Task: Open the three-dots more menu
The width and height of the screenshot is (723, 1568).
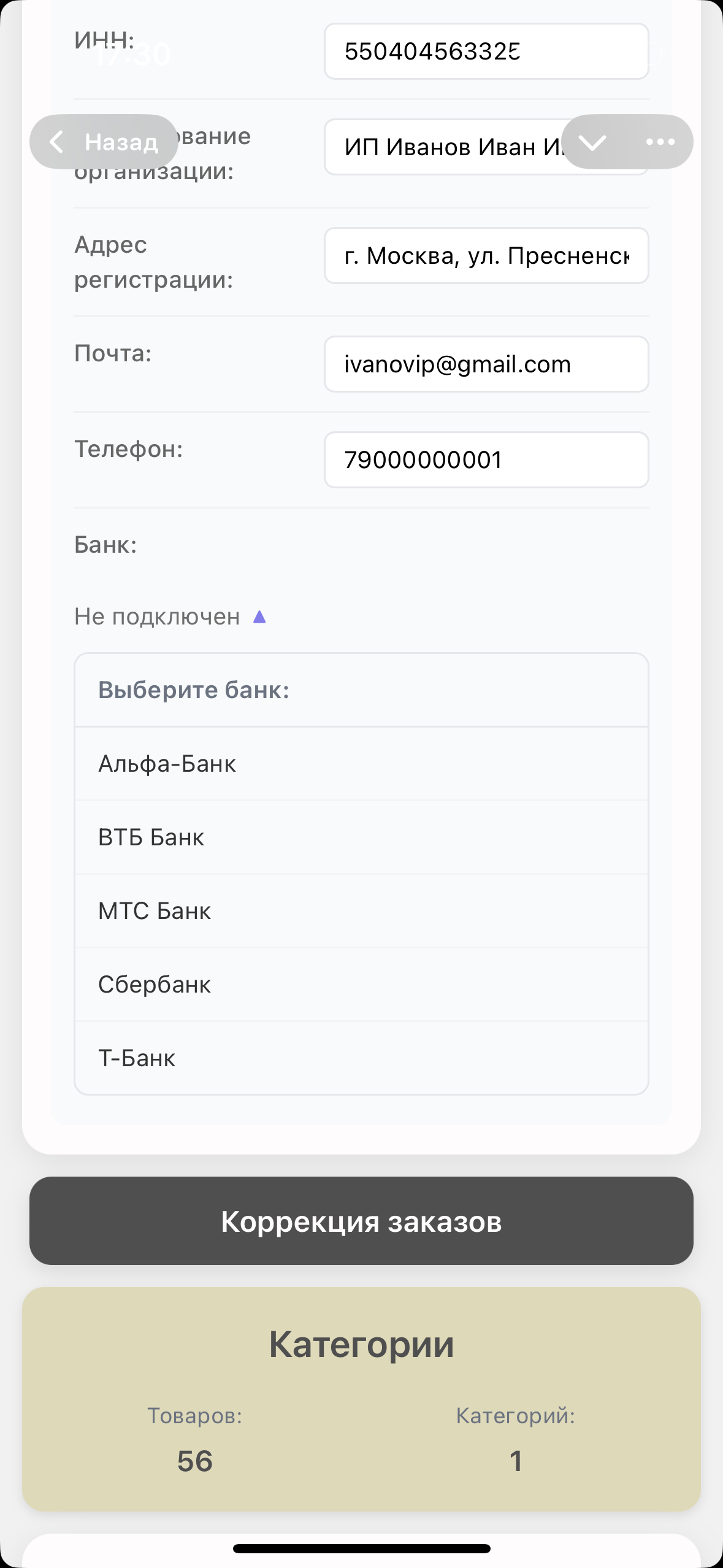Action: point(660,142)
